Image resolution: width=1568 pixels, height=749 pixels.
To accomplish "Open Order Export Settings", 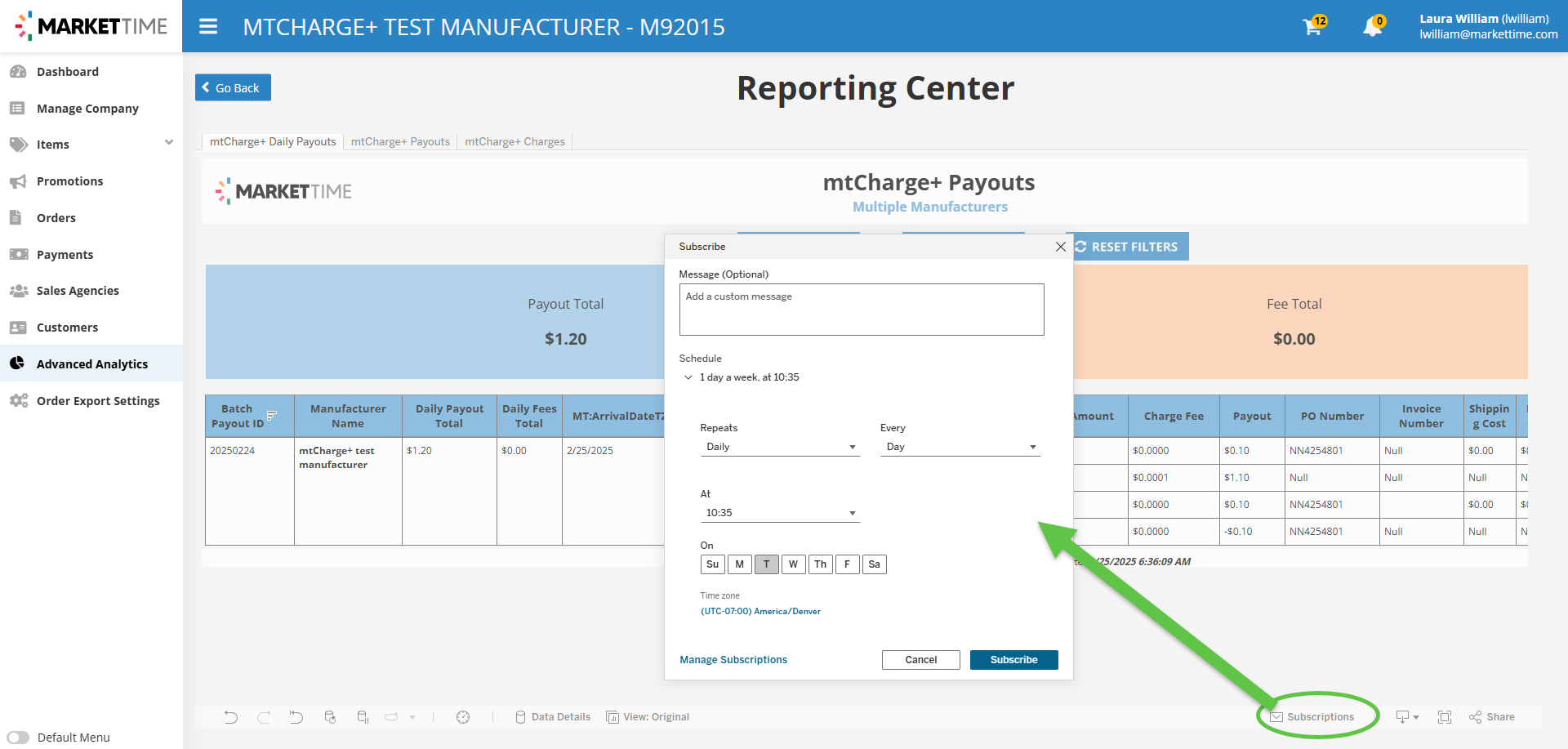I will pos(98,401).
